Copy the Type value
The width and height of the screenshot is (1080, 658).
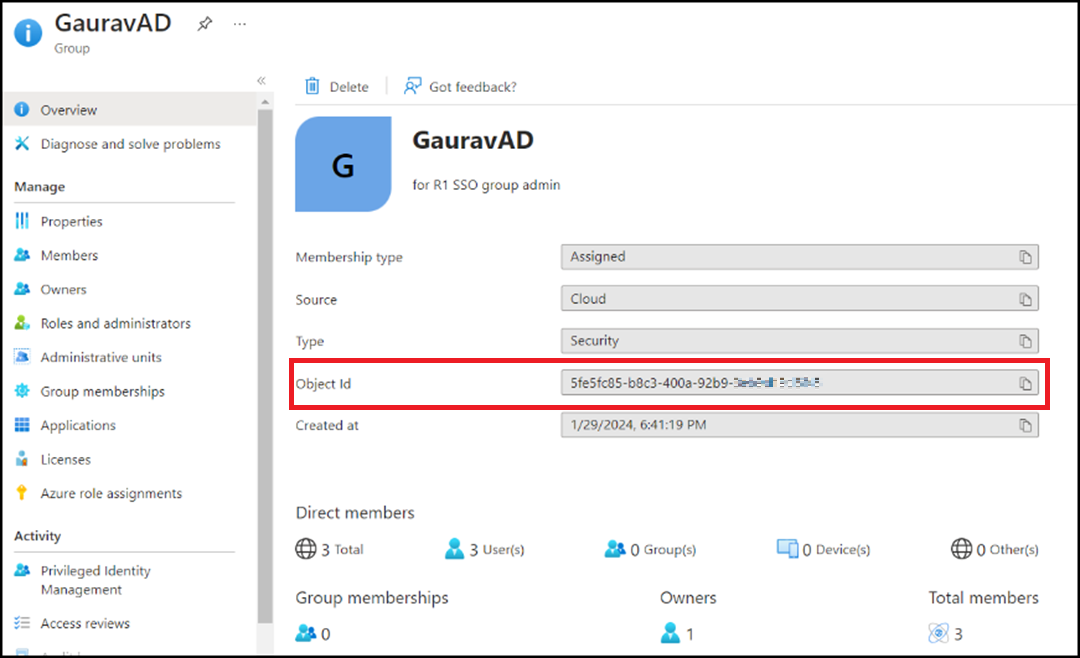[x=1025, y=341]
